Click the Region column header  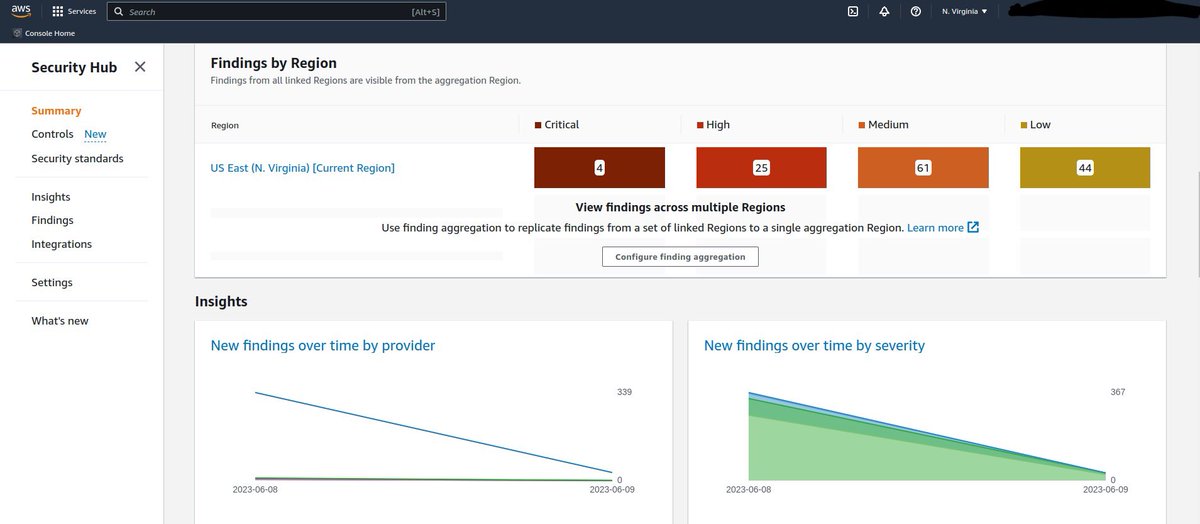click(225, 126)
